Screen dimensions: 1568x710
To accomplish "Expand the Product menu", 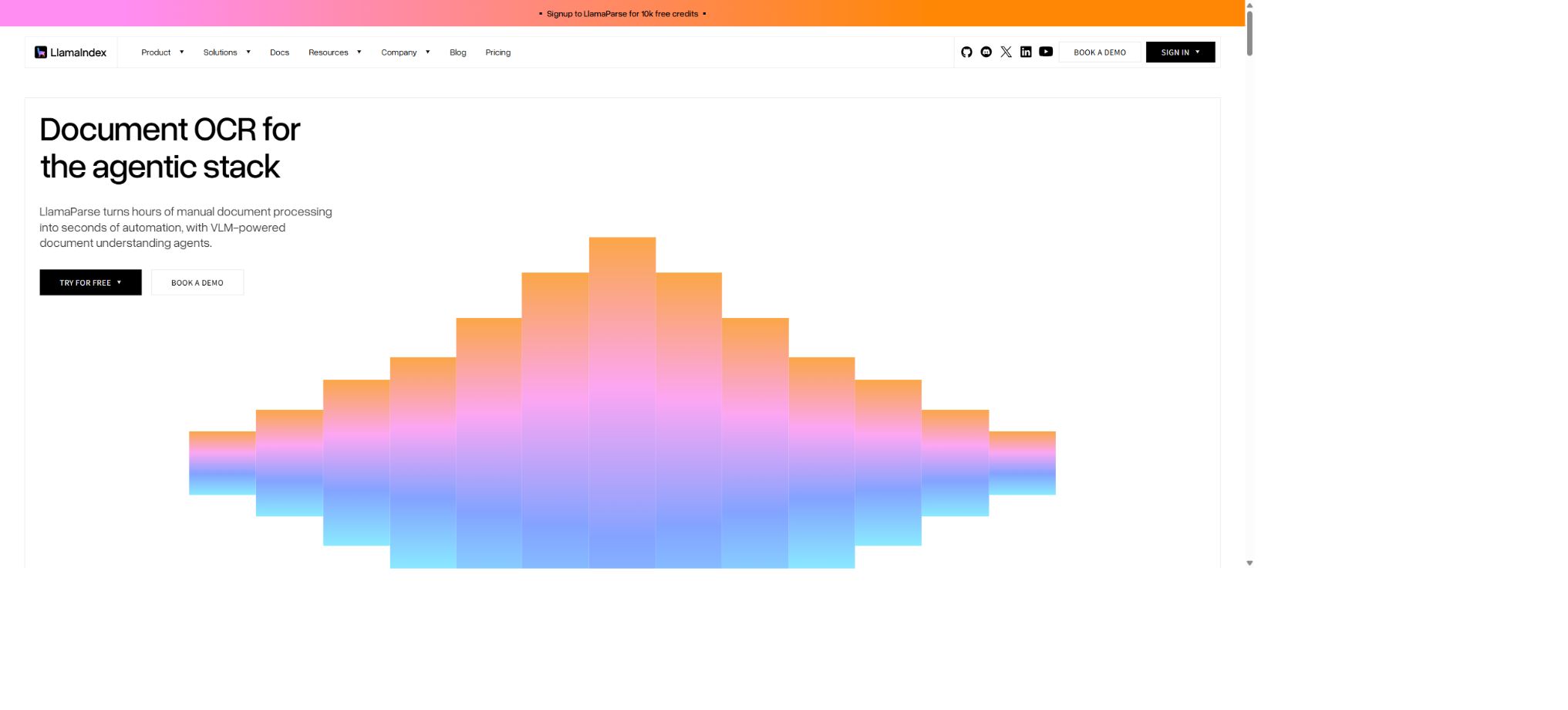I will click(x=163, y=52).
